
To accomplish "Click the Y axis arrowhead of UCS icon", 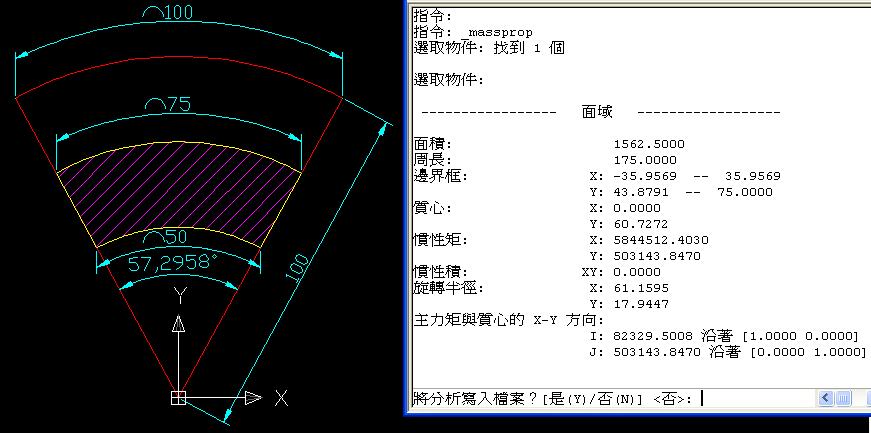I will 178,323.
